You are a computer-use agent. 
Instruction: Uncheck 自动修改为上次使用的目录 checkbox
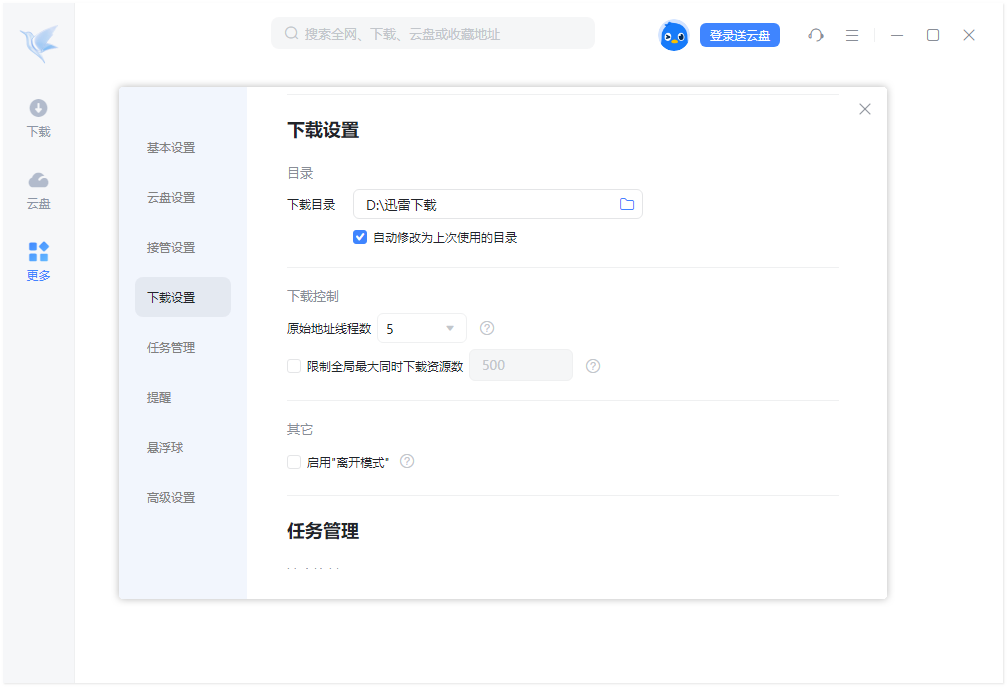point(360,237)
